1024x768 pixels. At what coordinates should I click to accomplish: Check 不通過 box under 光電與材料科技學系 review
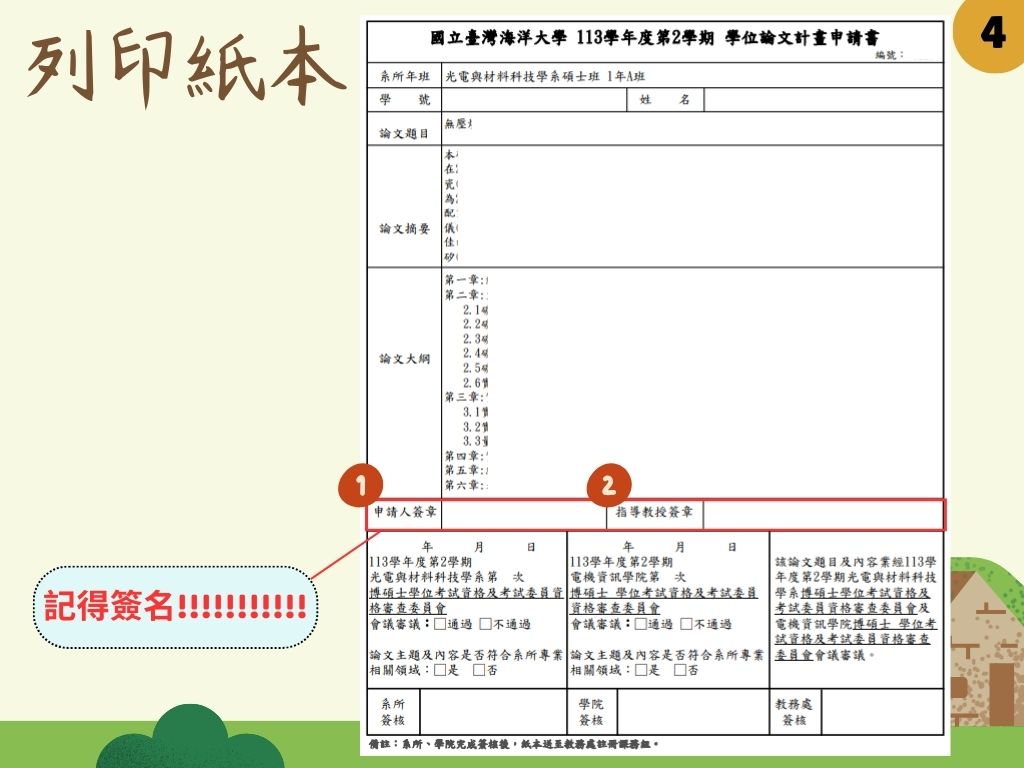pyautogui.click(x=485, y=624)
